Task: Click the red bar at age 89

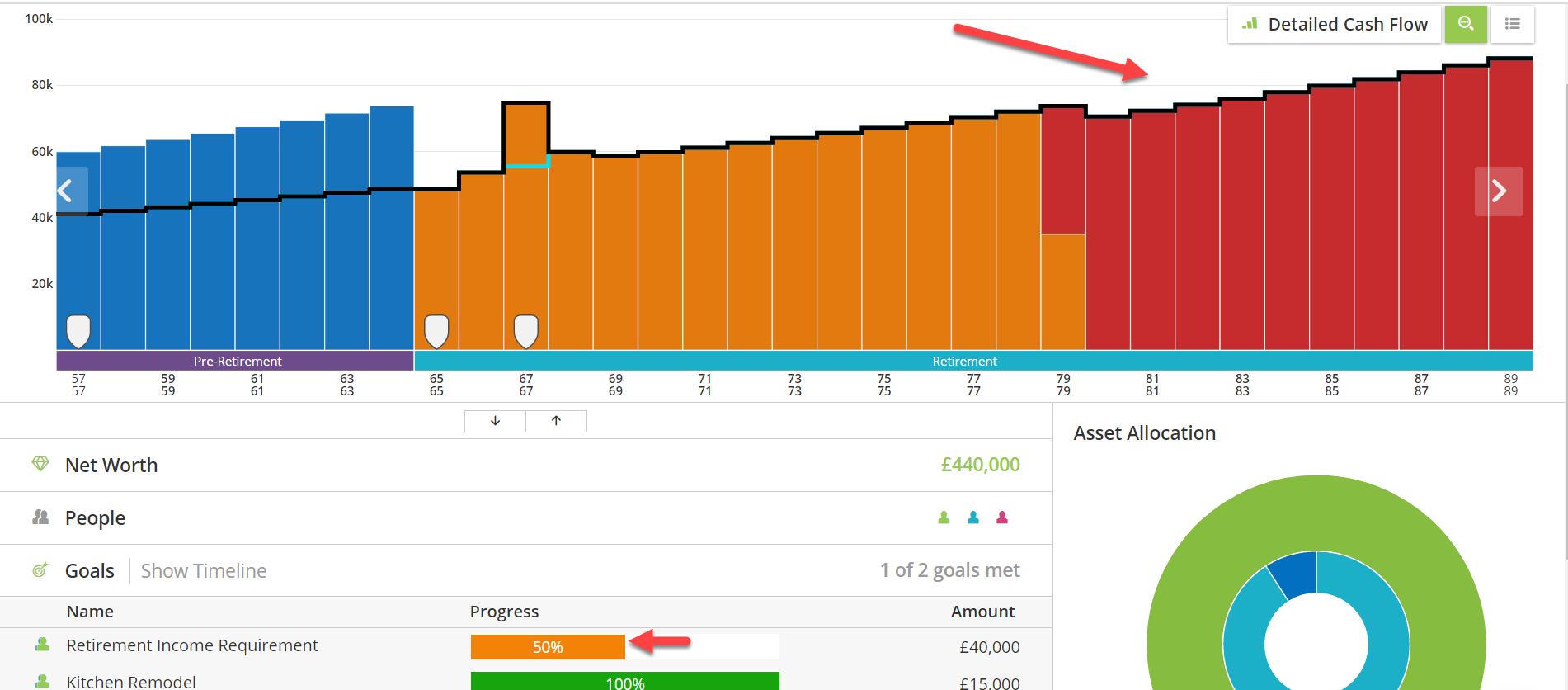Action: click(1510, 203)
